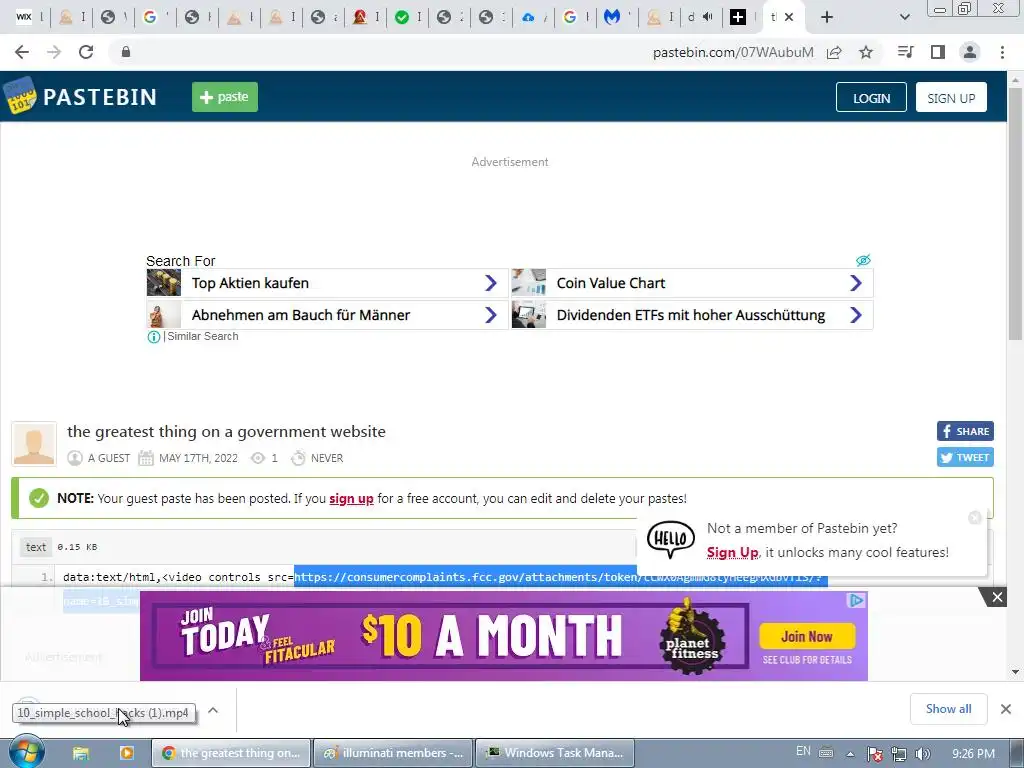This screenshot has height=768, width=1024.
Task: Click the 'NEVER' expiration label
Action: pos(327,458)
